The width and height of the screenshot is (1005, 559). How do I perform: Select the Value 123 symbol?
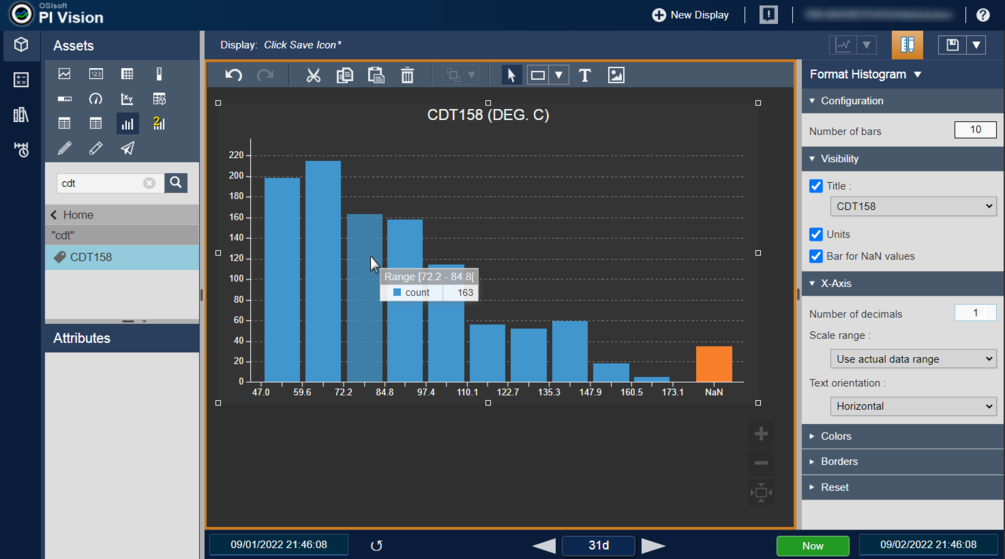[96, 74]
